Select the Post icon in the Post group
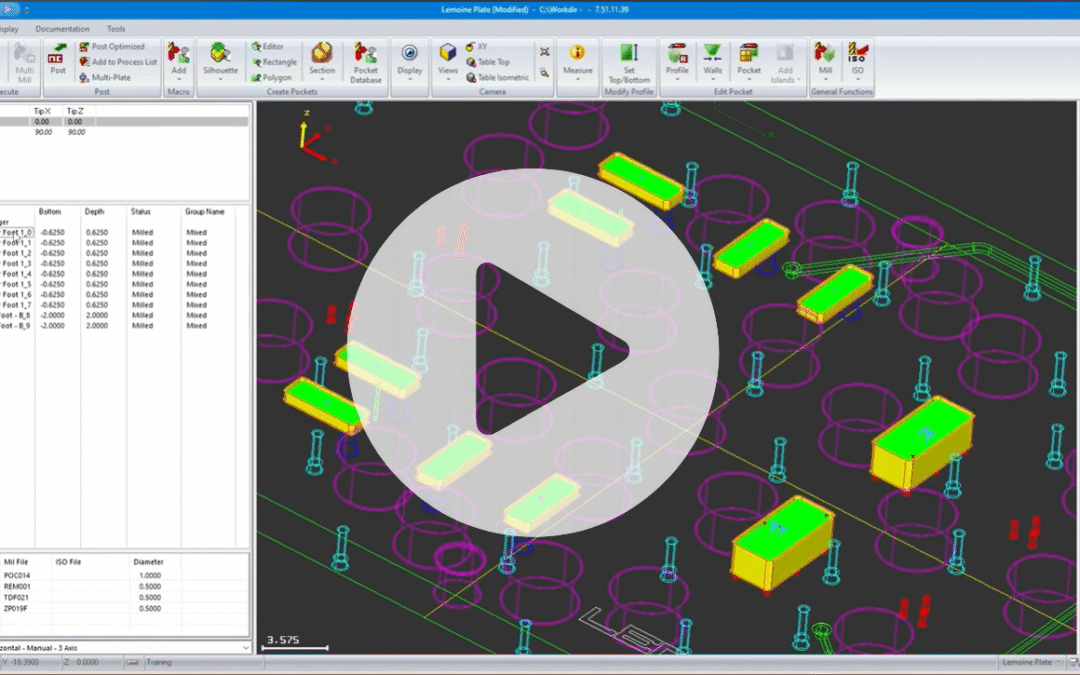 click(x=56, y=60)
